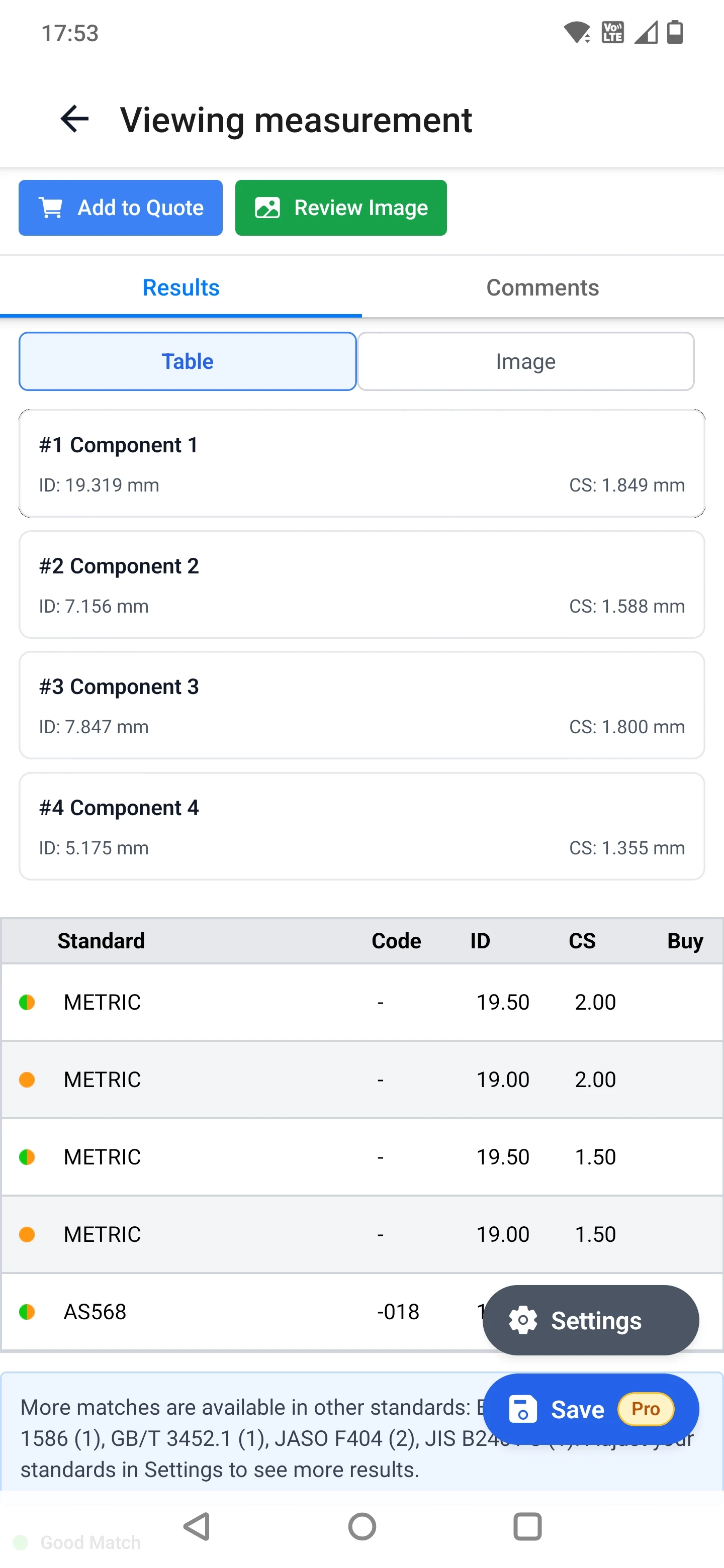Screen dimensions: 724x1568
Task: Open Android recent apps square
Action: click(527, 1526)
